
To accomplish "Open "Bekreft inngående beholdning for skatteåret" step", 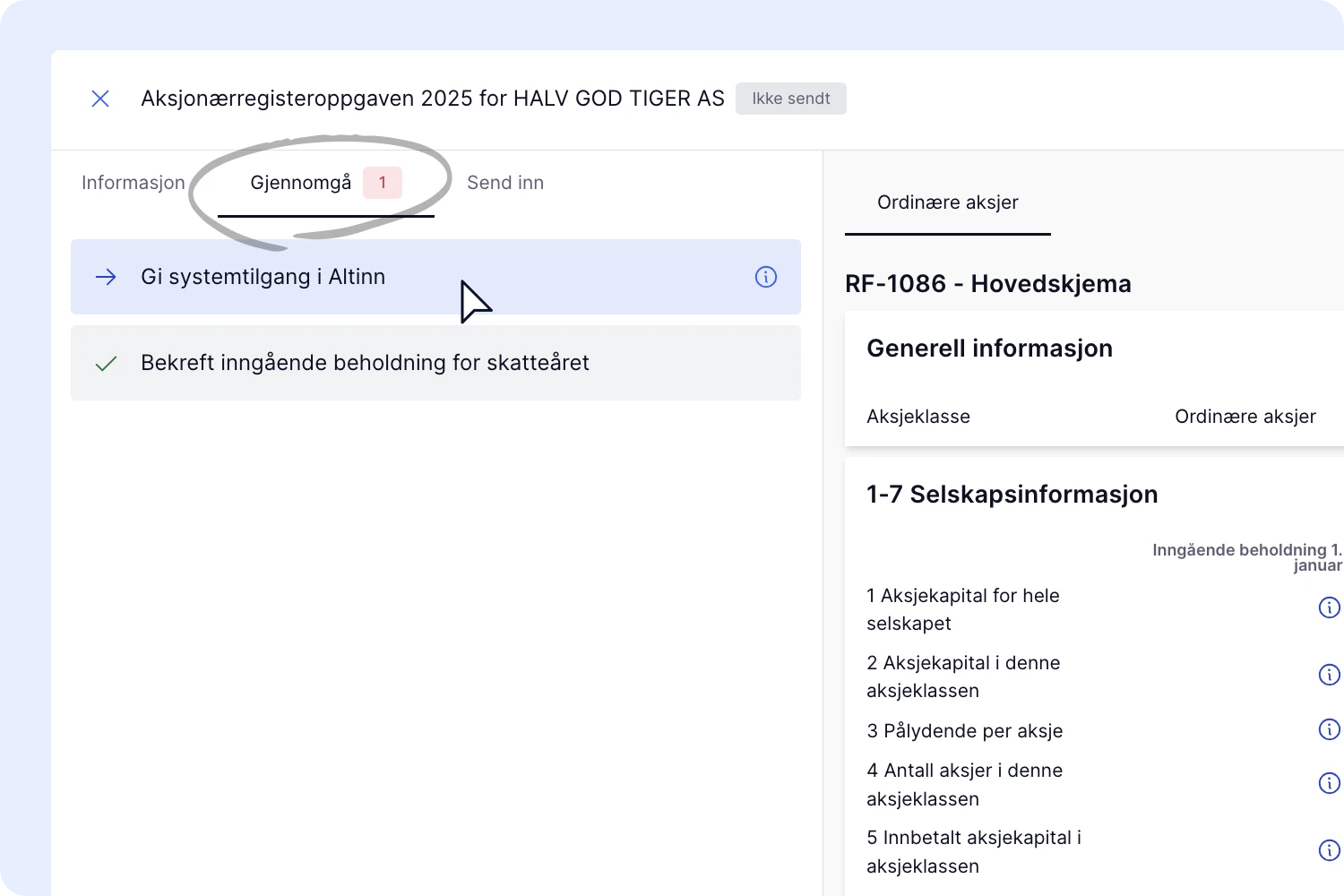I will click(x=365, y=363).
